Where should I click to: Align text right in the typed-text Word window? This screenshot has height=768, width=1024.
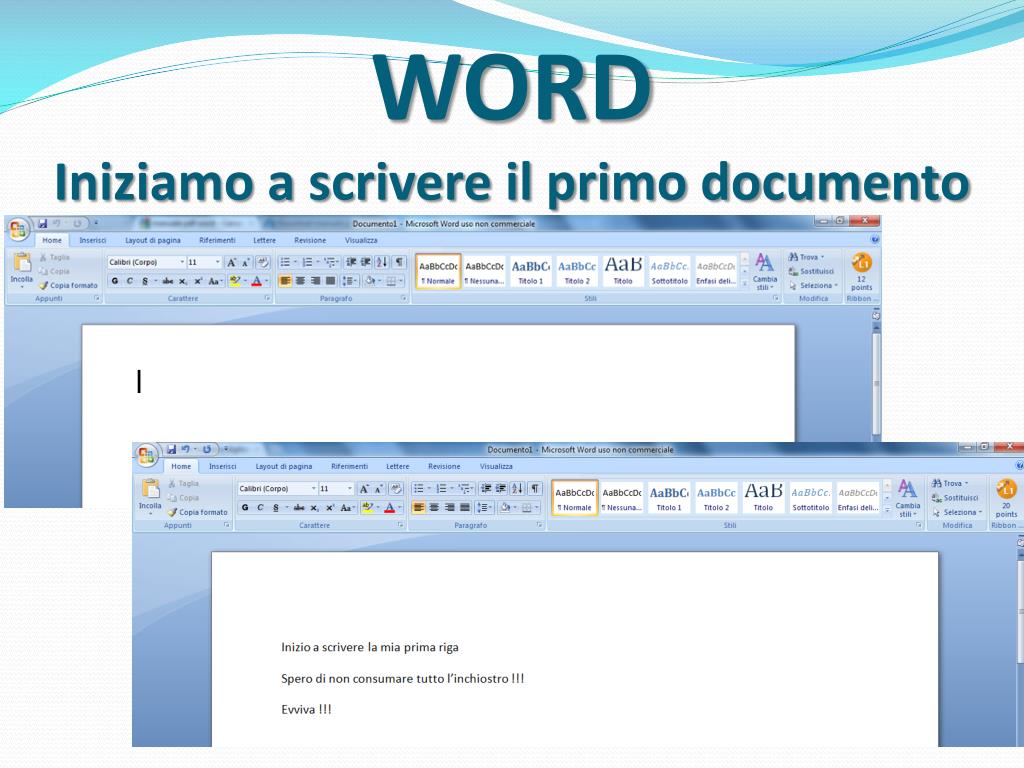(x=450, y=507)
